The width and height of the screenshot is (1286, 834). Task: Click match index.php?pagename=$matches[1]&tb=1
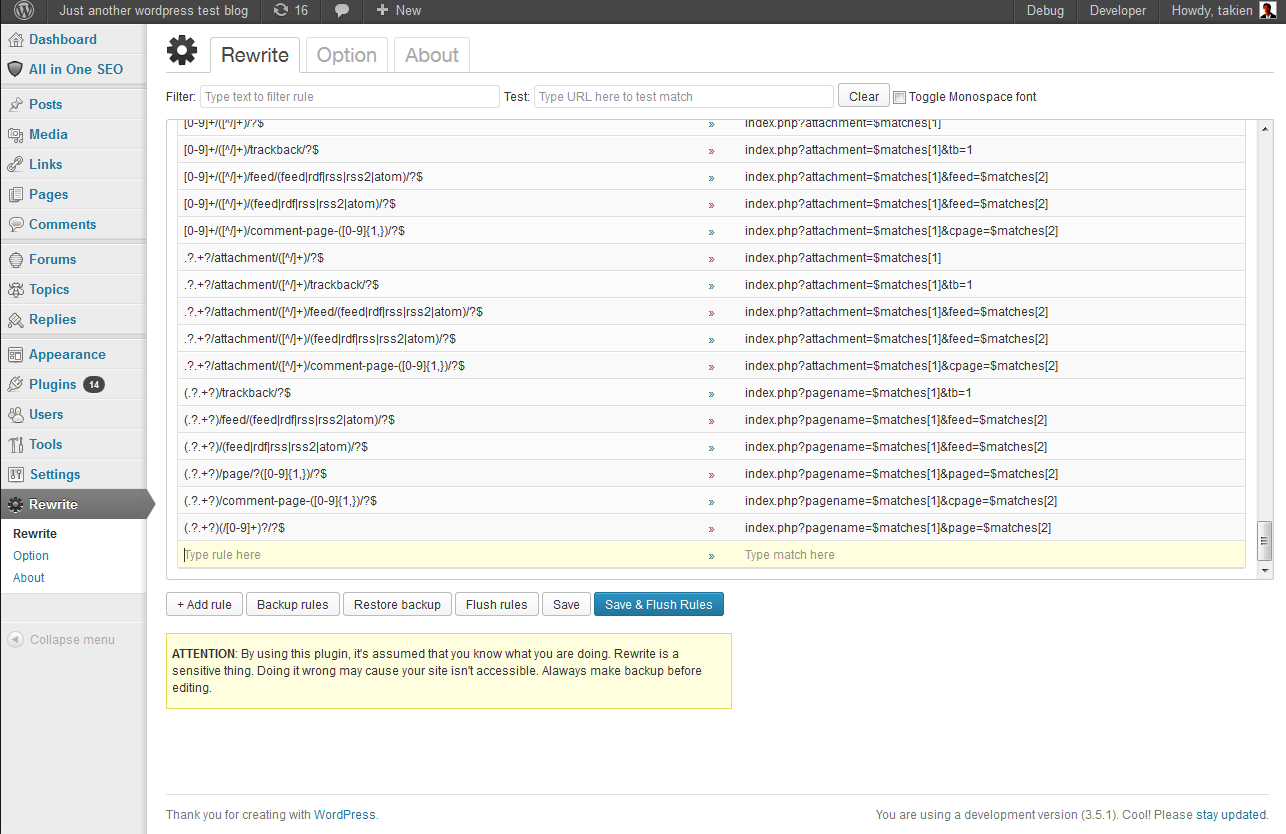[x=858, y=393]
